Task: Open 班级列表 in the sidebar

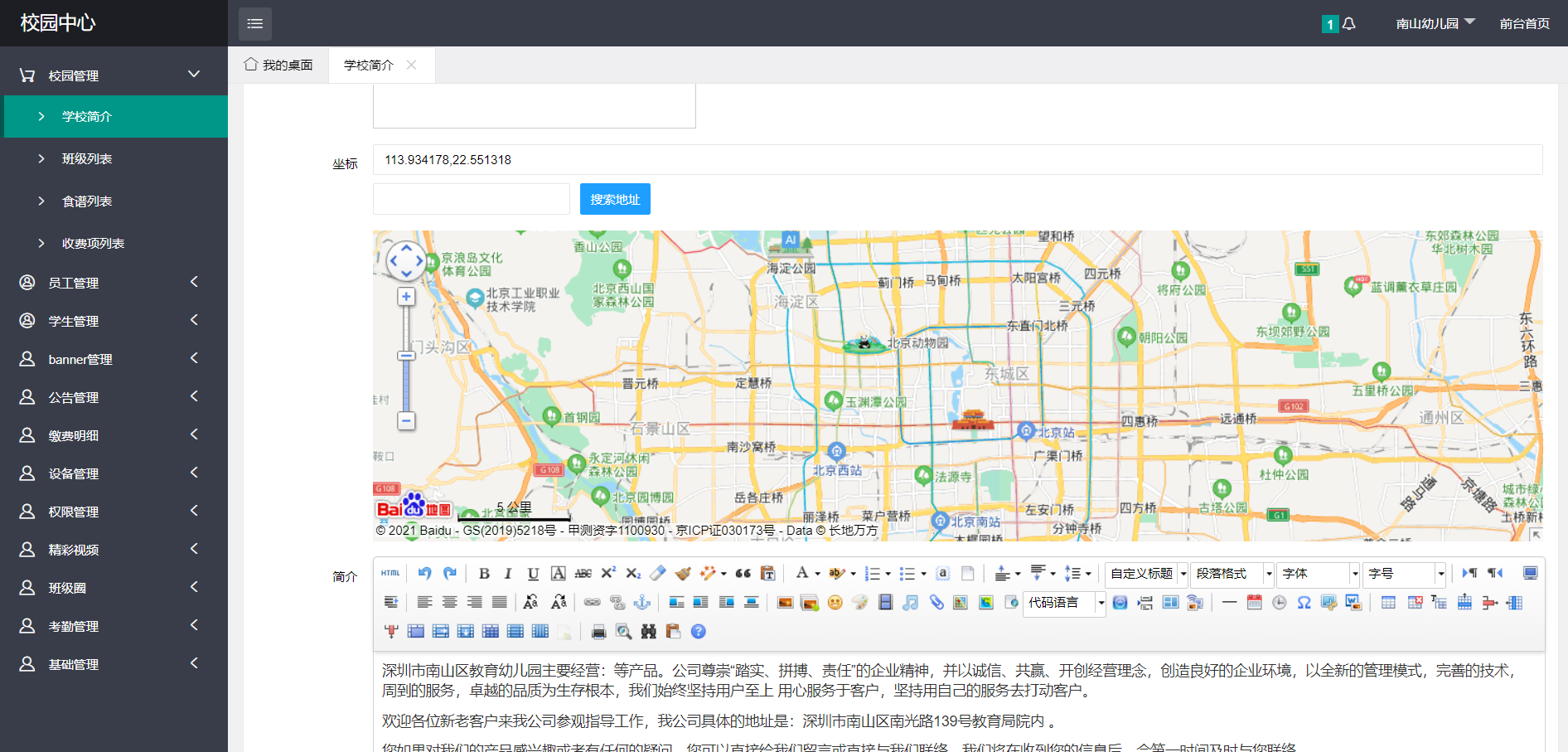Action: point(87,158)
